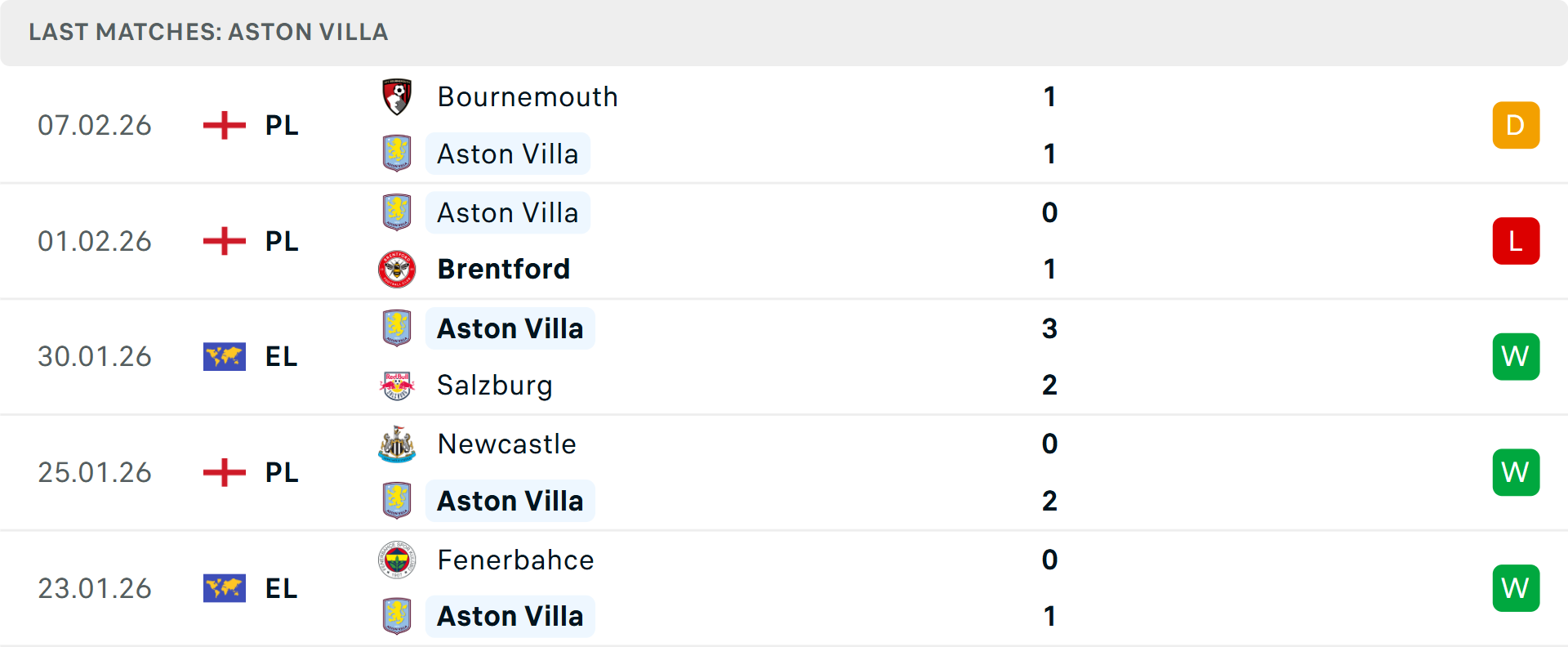Select the Newcastle club crest
Screen dimensions: 1568x647
[x=397, y=444]
